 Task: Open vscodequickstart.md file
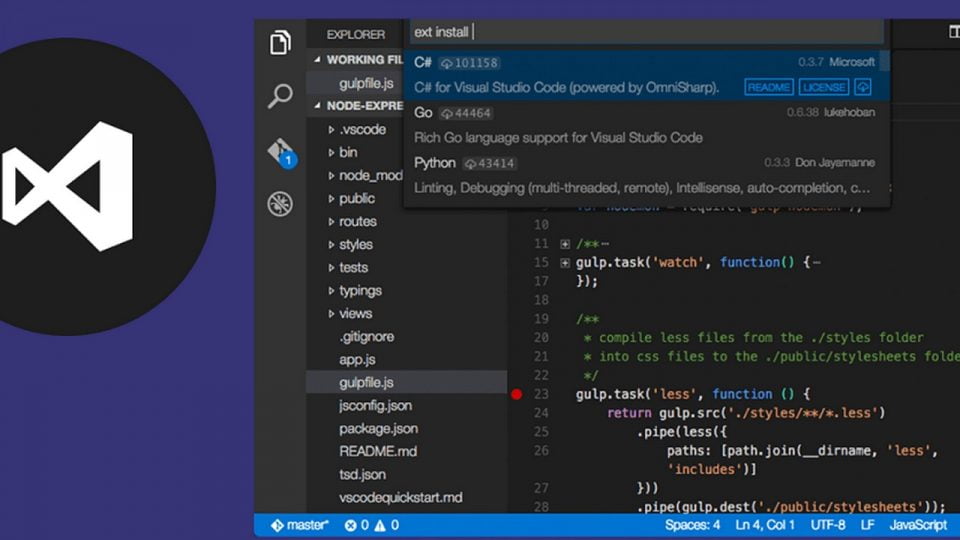(401, 497)
